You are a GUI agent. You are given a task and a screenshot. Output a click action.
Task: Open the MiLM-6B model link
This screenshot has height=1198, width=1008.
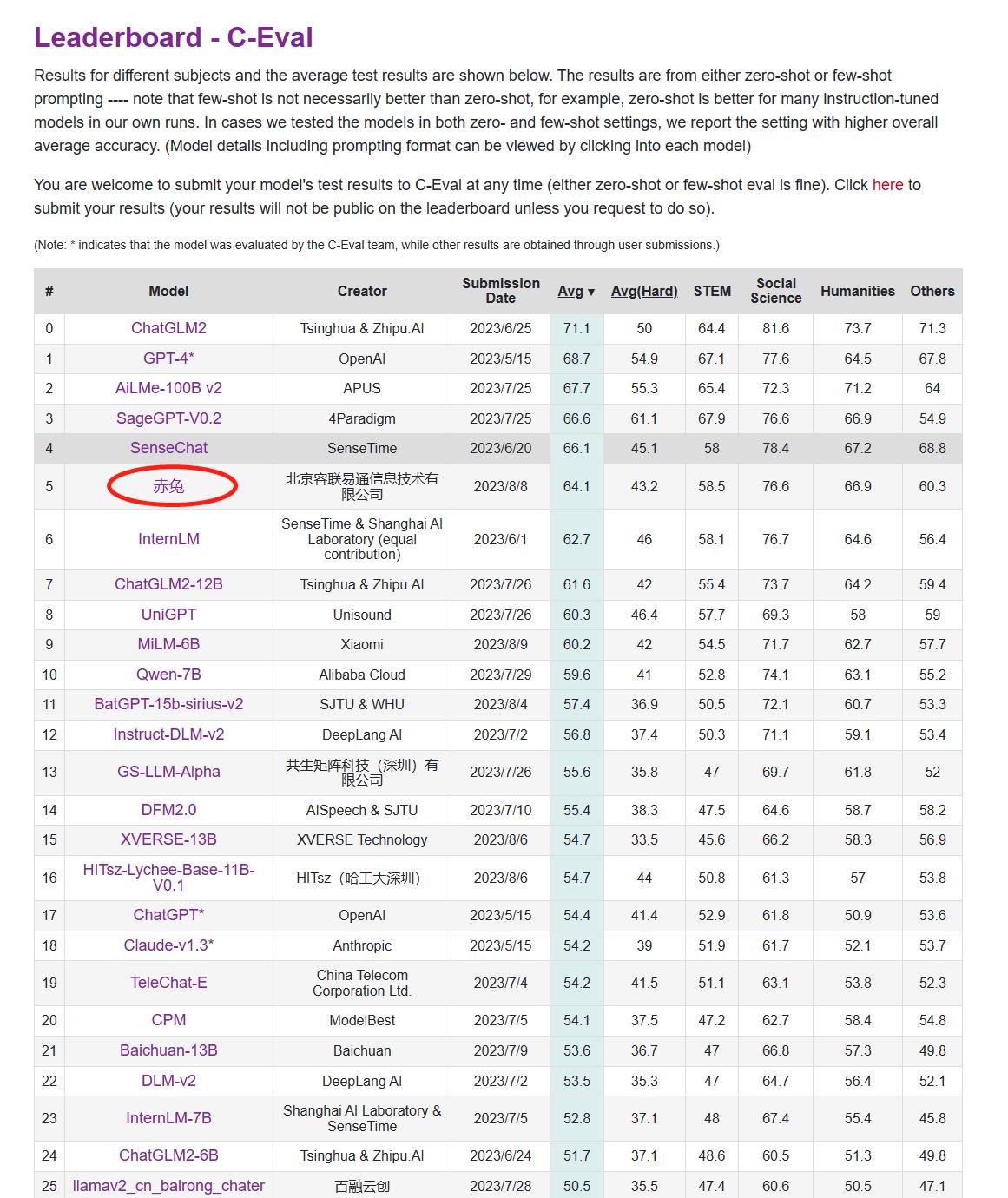tap(168, 644)
